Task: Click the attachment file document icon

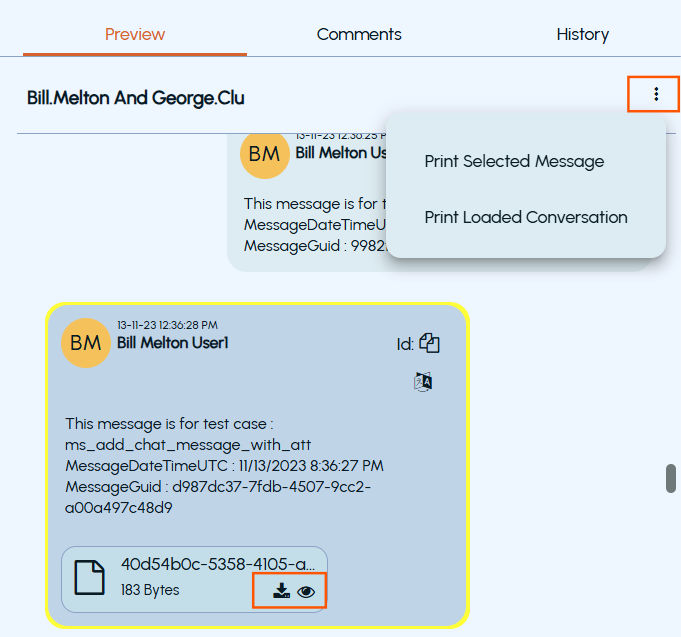Action: (x=89, y=578)
